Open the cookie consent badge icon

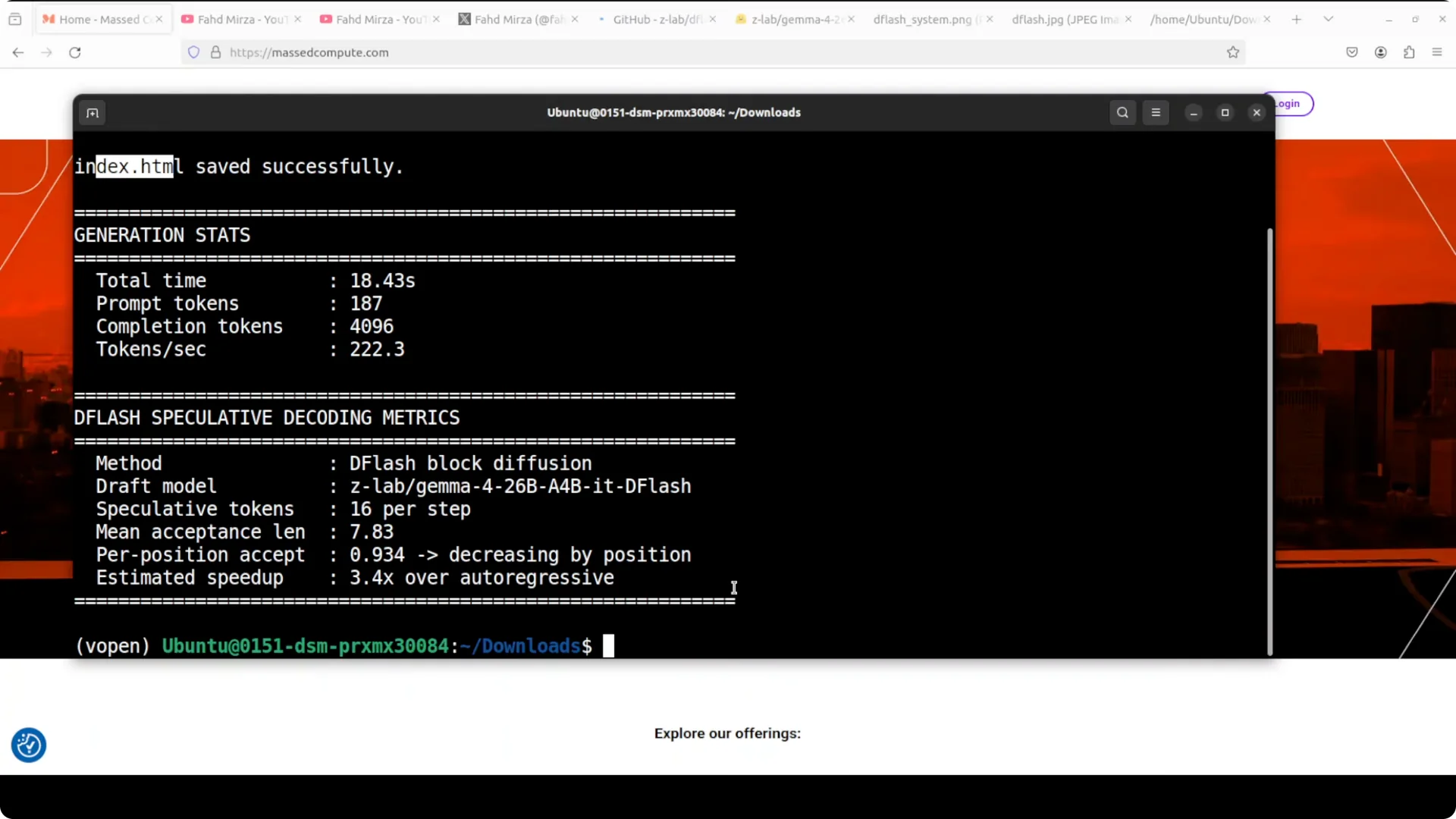coord(29,745)
